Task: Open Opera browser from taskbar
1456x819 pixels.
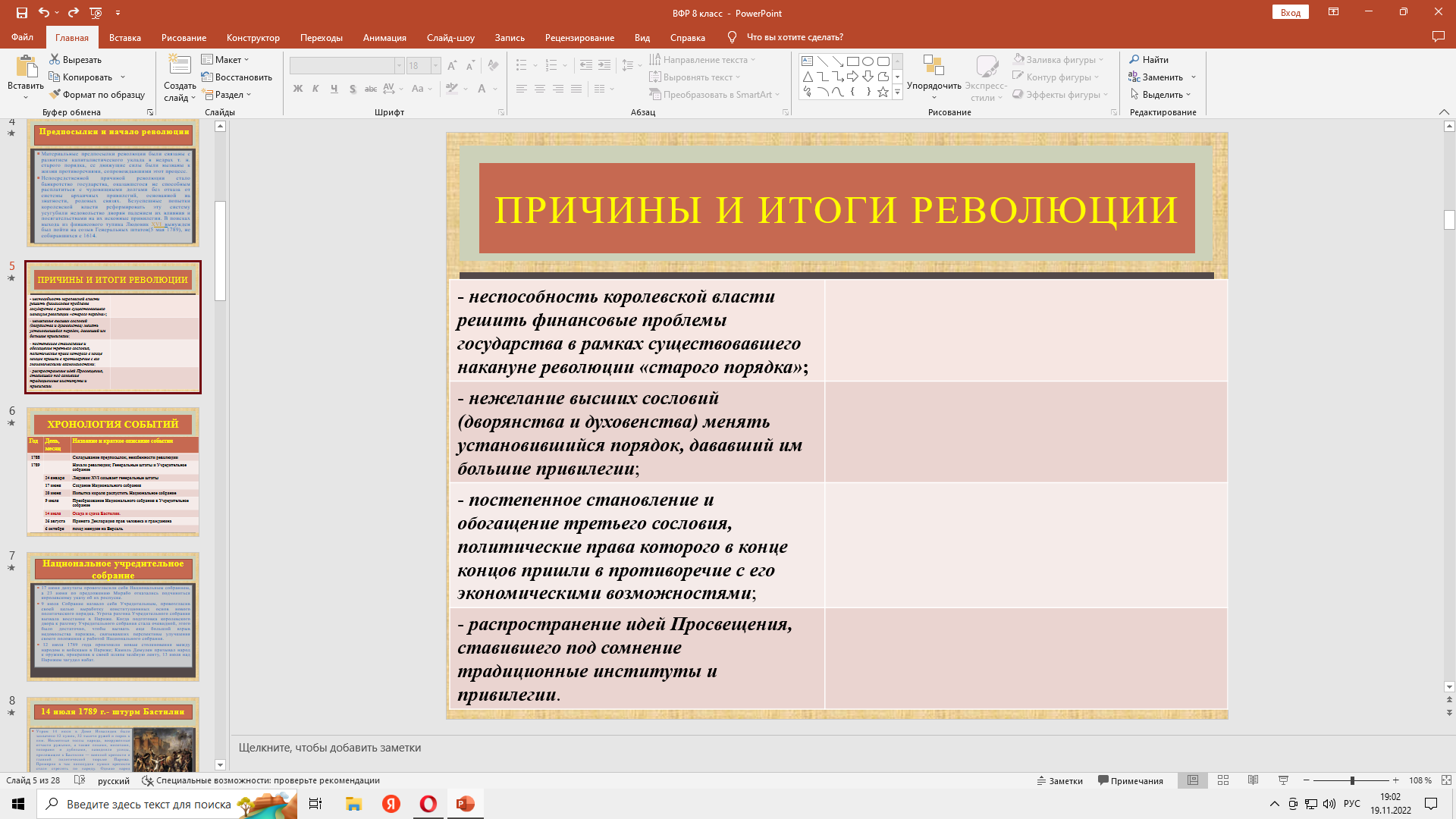Action: [428, 804]
